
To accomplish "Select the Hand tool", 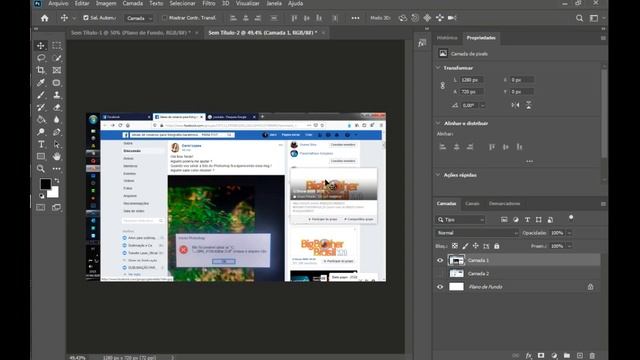I will 57,156.
